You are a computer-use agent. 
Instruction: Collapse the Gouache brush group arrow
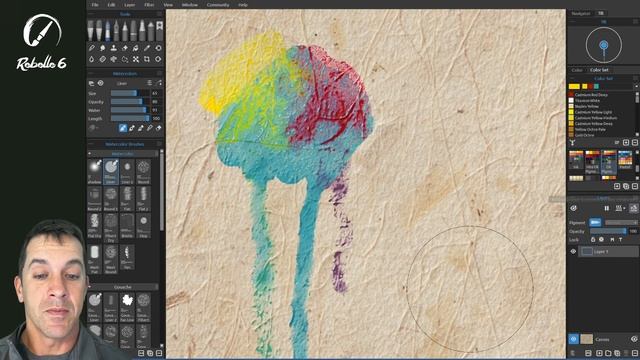click(89, 287)
